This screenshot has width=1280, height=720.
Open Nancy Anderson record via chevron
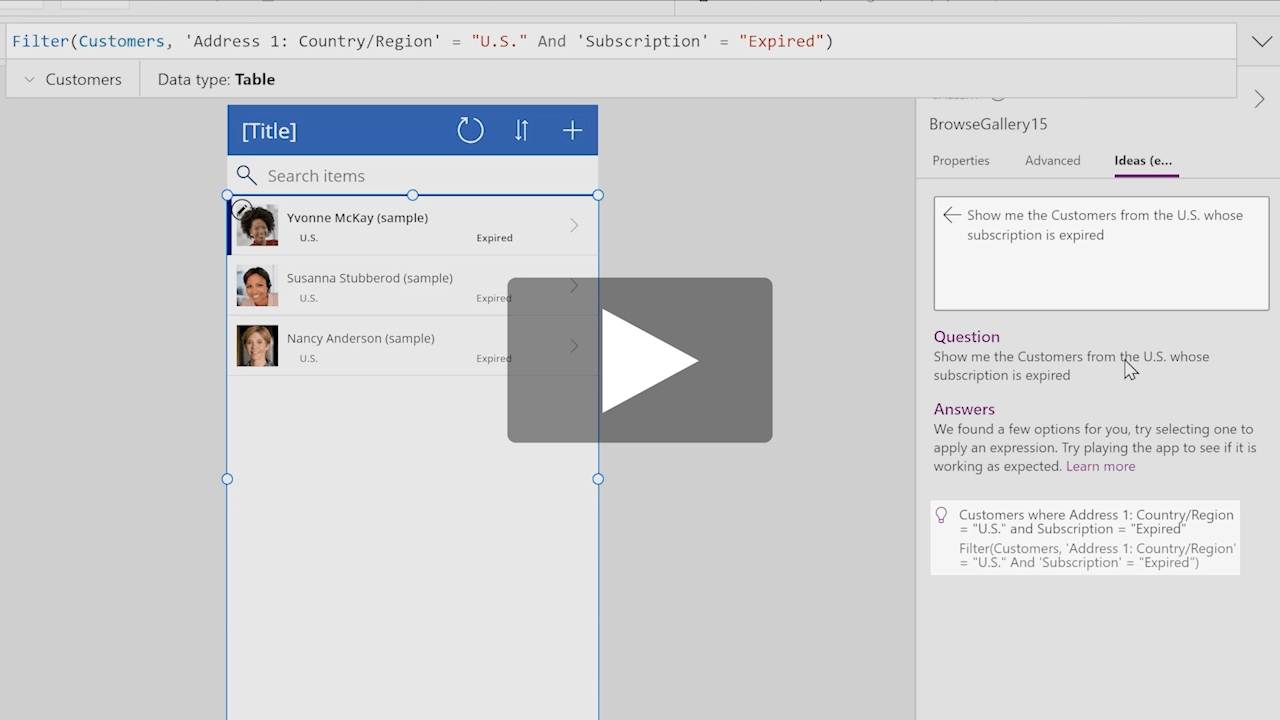tap(574, 346)
